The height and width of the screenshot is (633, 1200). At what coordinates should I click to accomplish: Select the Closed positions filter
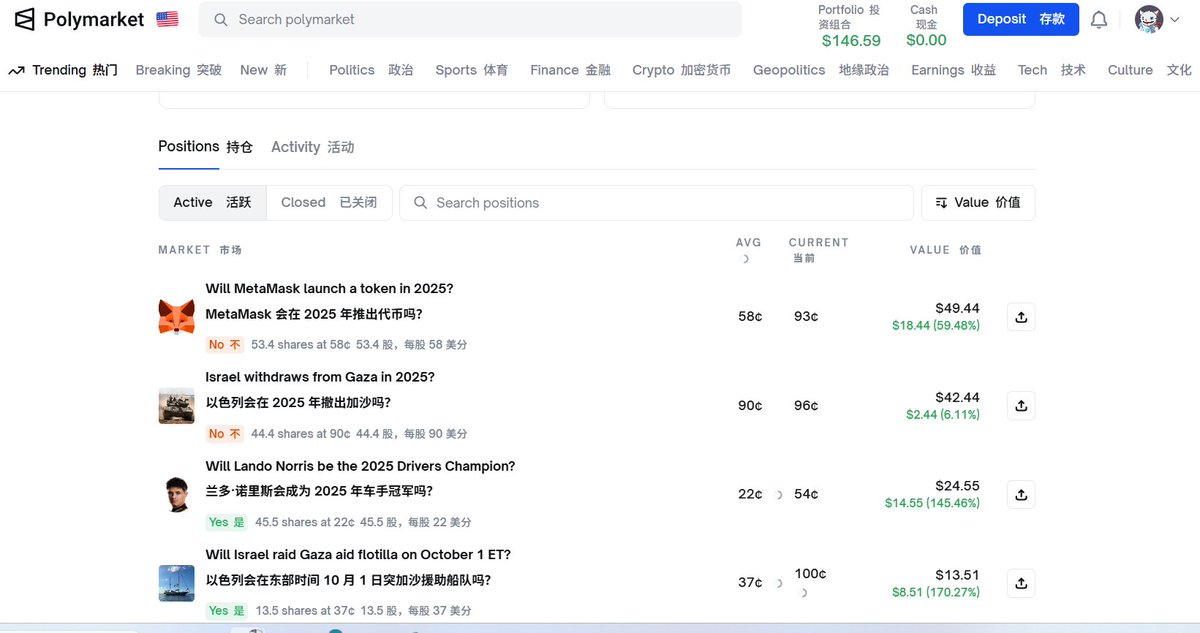pyautogui.click(x=329, y=202)
